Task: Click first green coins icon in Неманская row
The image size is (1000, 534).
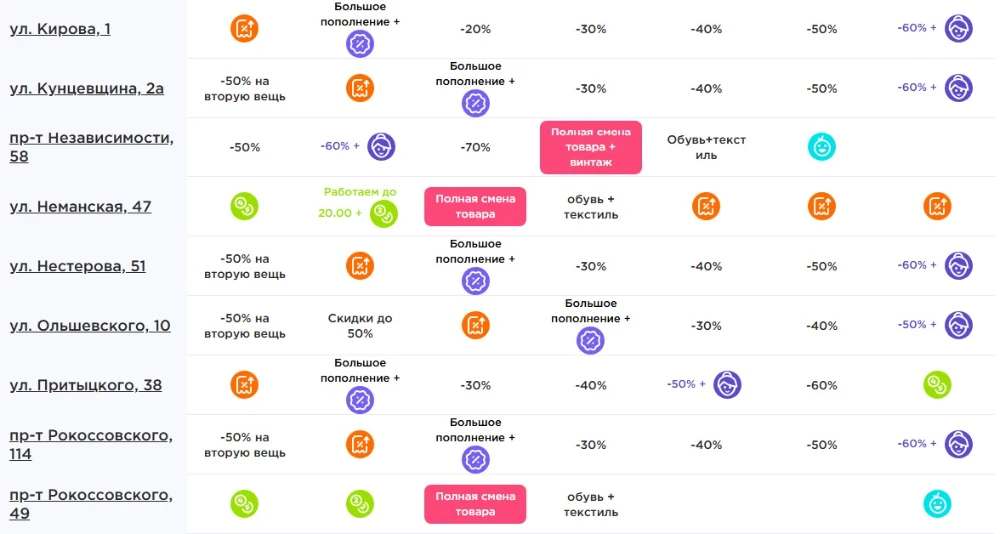Action: pyautogui.click(x=244, y=207)
